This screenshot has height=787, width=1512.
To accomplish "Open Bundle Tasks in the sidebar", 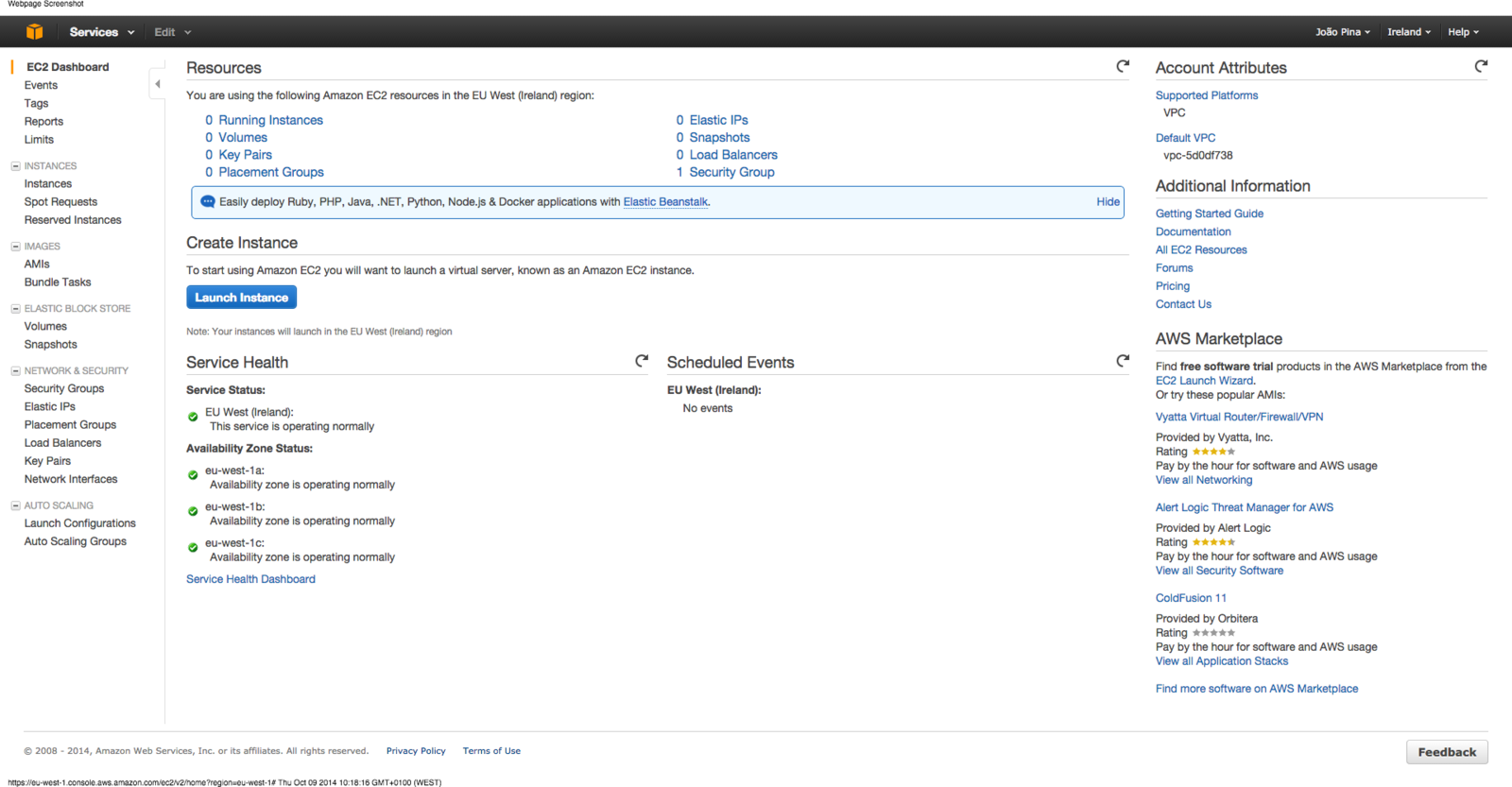I will (x=58, y=282).
